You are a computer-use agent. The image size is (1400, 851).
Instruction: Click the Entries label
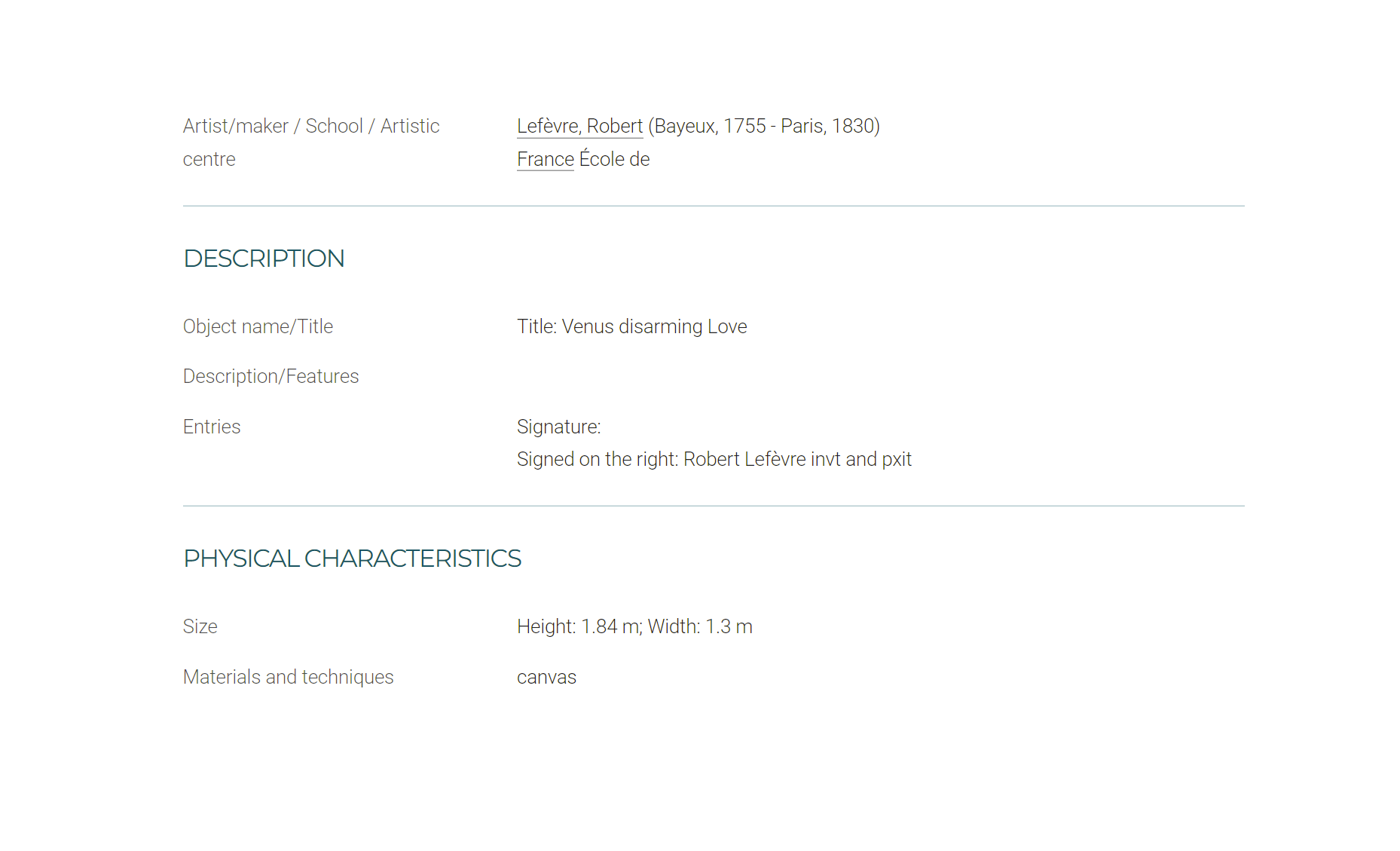point(212,427)
